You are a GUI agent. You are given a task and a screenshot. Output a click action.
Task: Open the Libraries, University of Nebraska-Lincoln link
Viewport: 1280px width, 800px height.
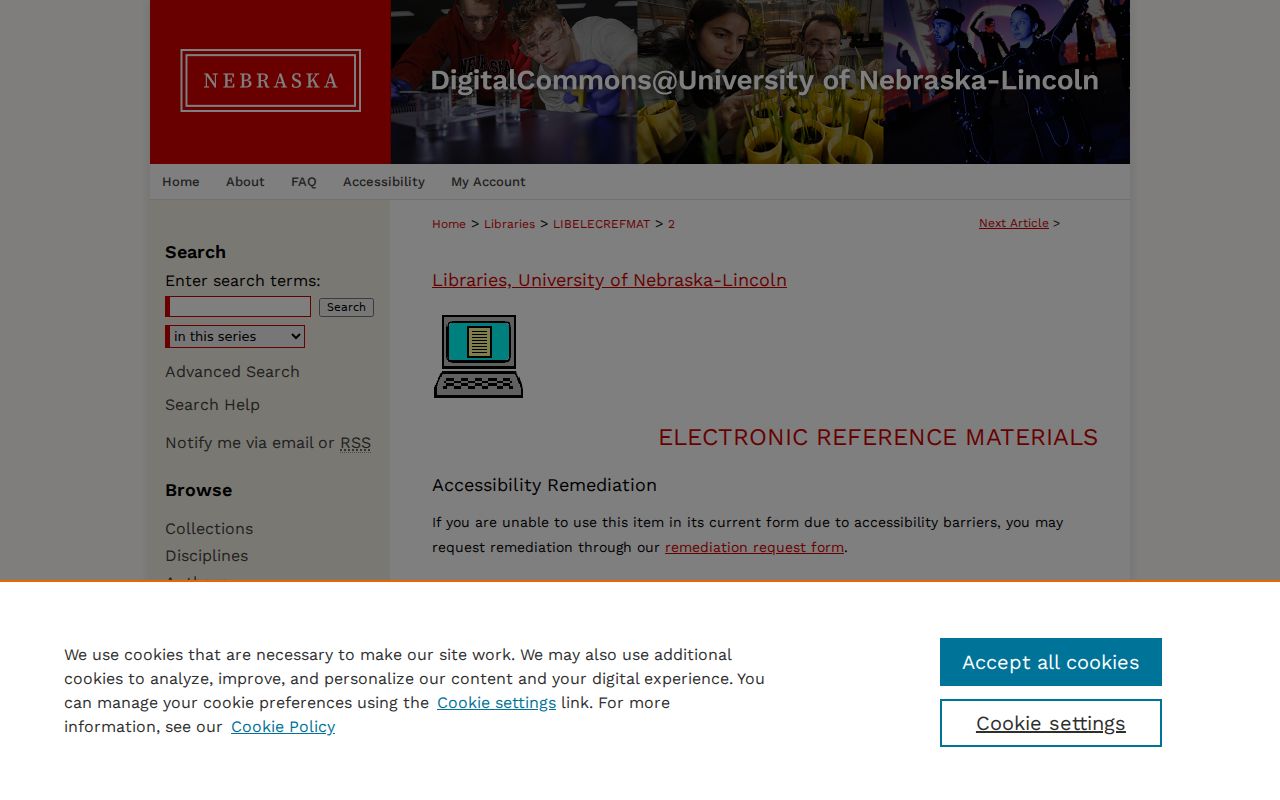pos(609,280)
